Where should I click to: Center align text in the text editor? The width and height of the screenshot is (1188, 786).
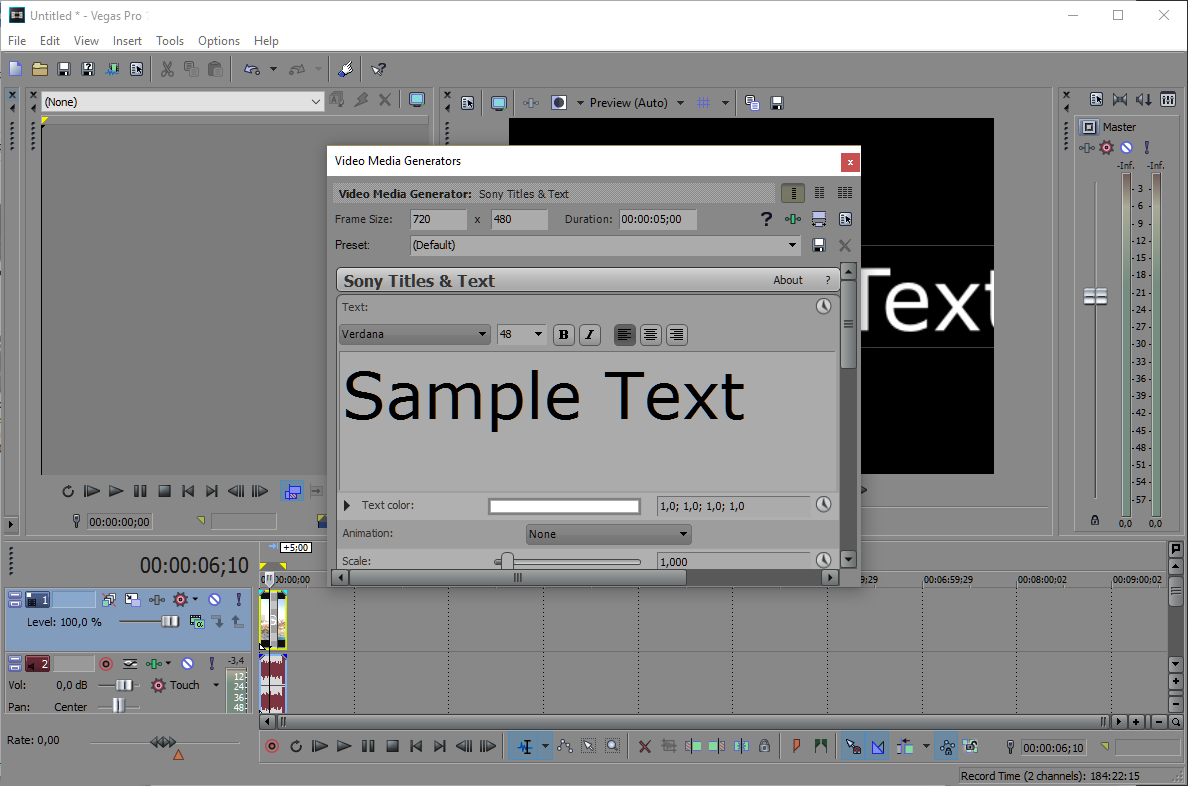(x=650, y=334)
